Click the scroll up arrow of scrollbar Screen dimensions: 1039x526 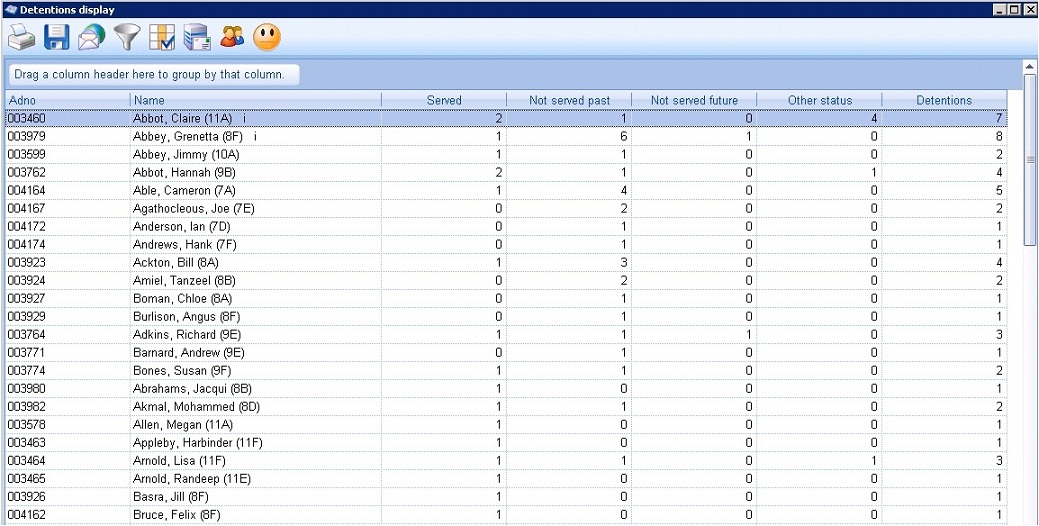pyautogui.click(x=1030, y=66)
